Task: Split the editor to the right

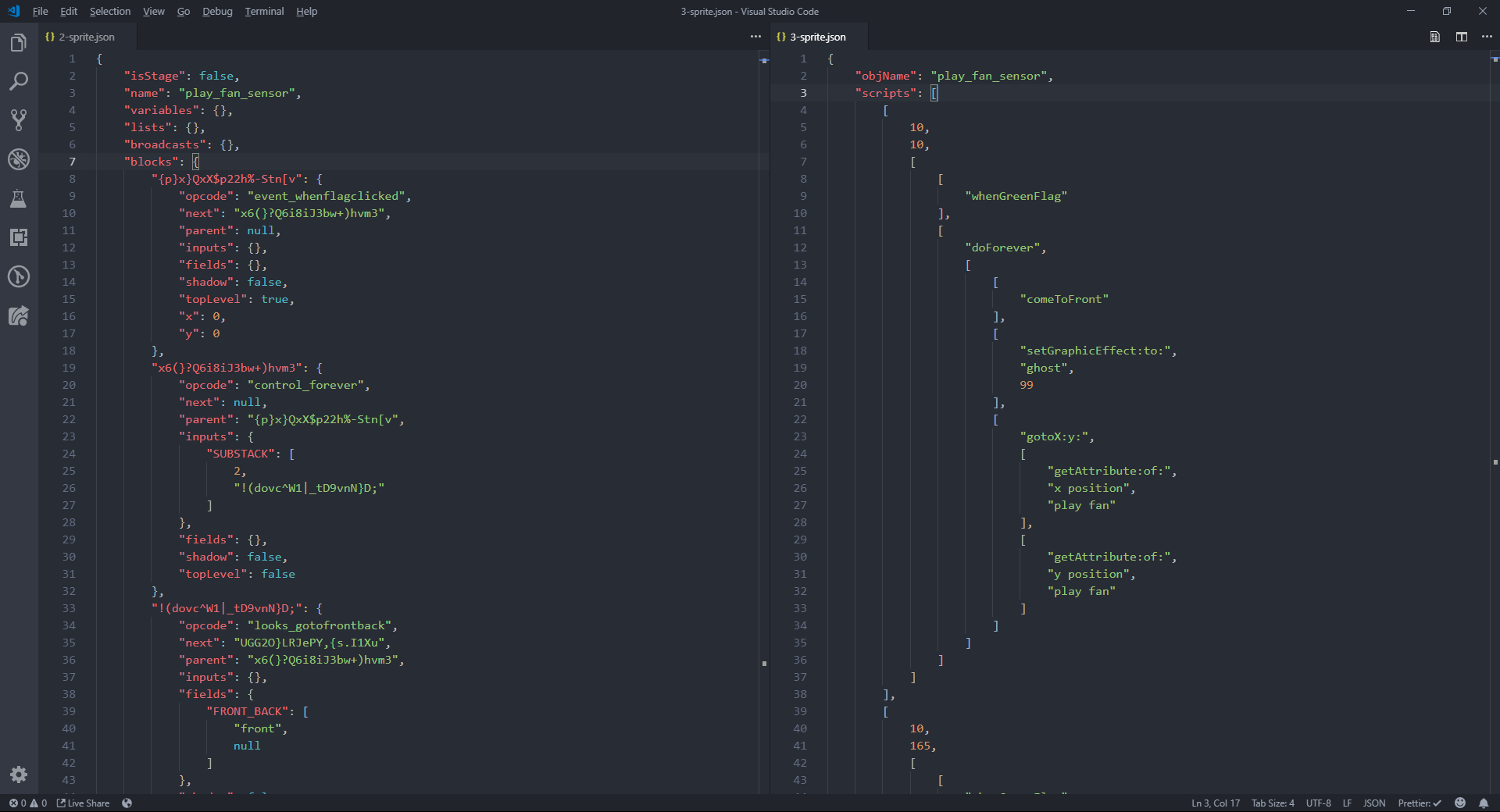Action: pyautogui.click(x=1461, y=37)
